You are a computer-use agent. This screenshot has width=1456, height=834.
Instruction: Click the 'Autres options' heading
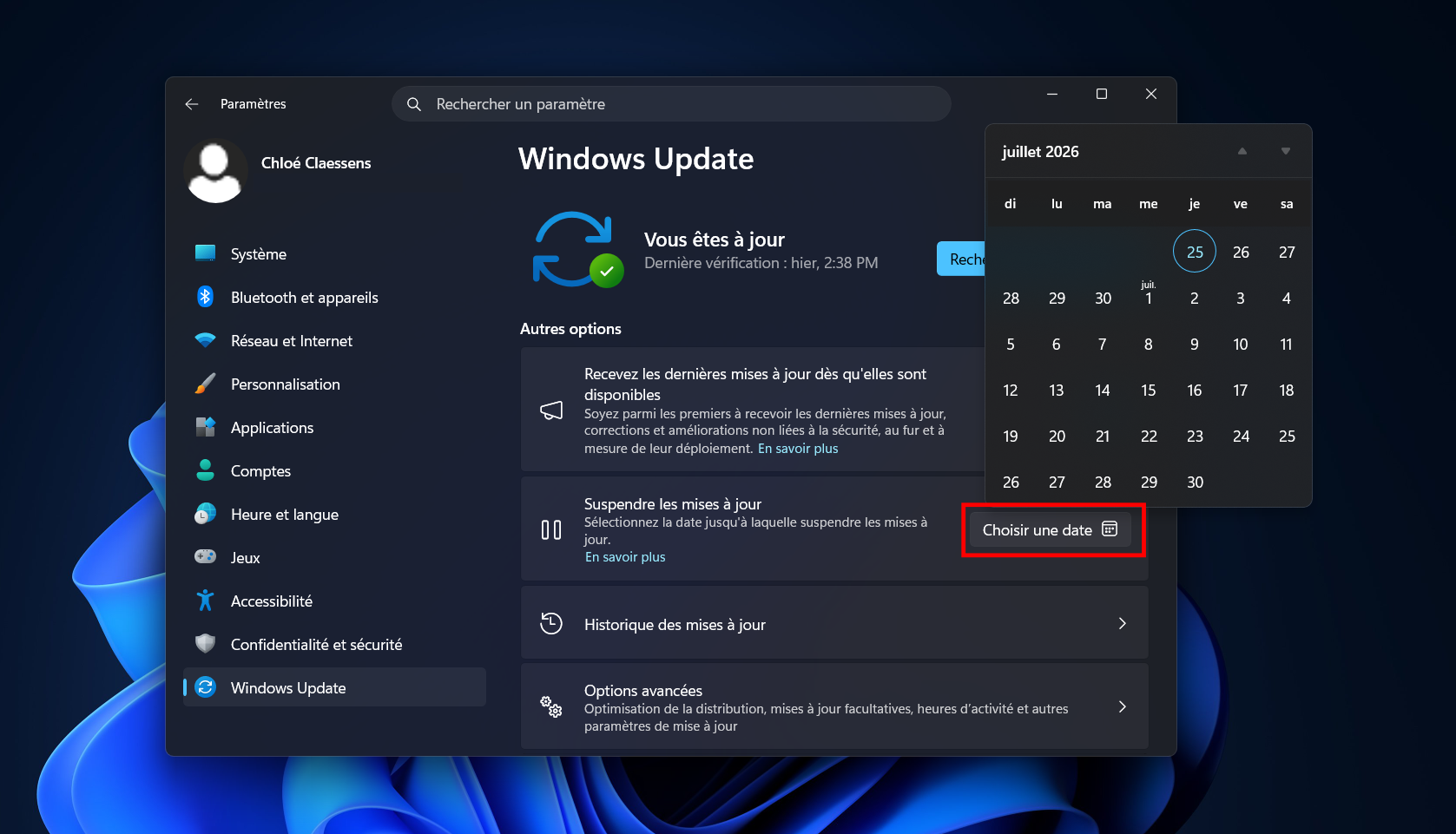point(570,329)
